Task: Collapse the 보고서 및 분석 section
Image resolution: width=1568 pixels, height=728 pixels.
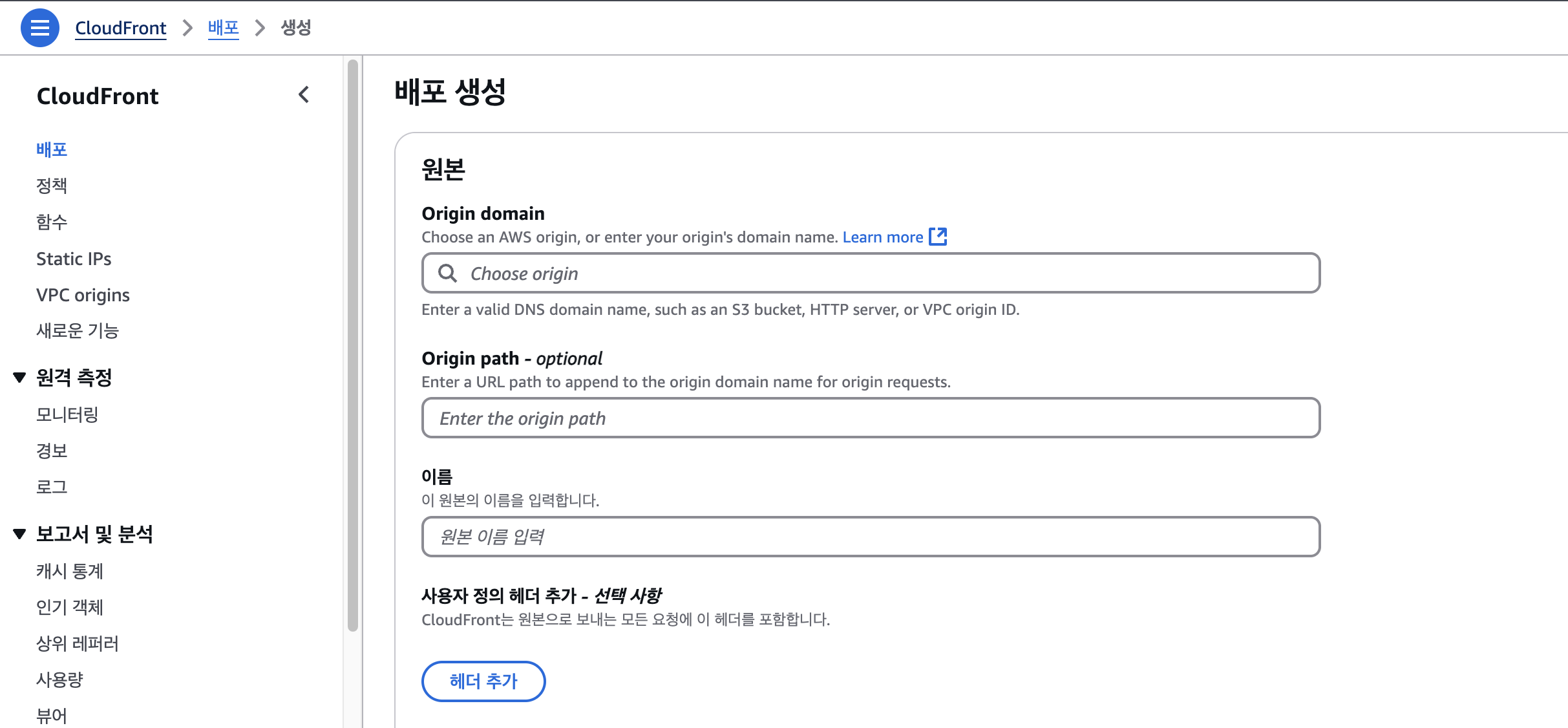Action: tap(19, 534)
